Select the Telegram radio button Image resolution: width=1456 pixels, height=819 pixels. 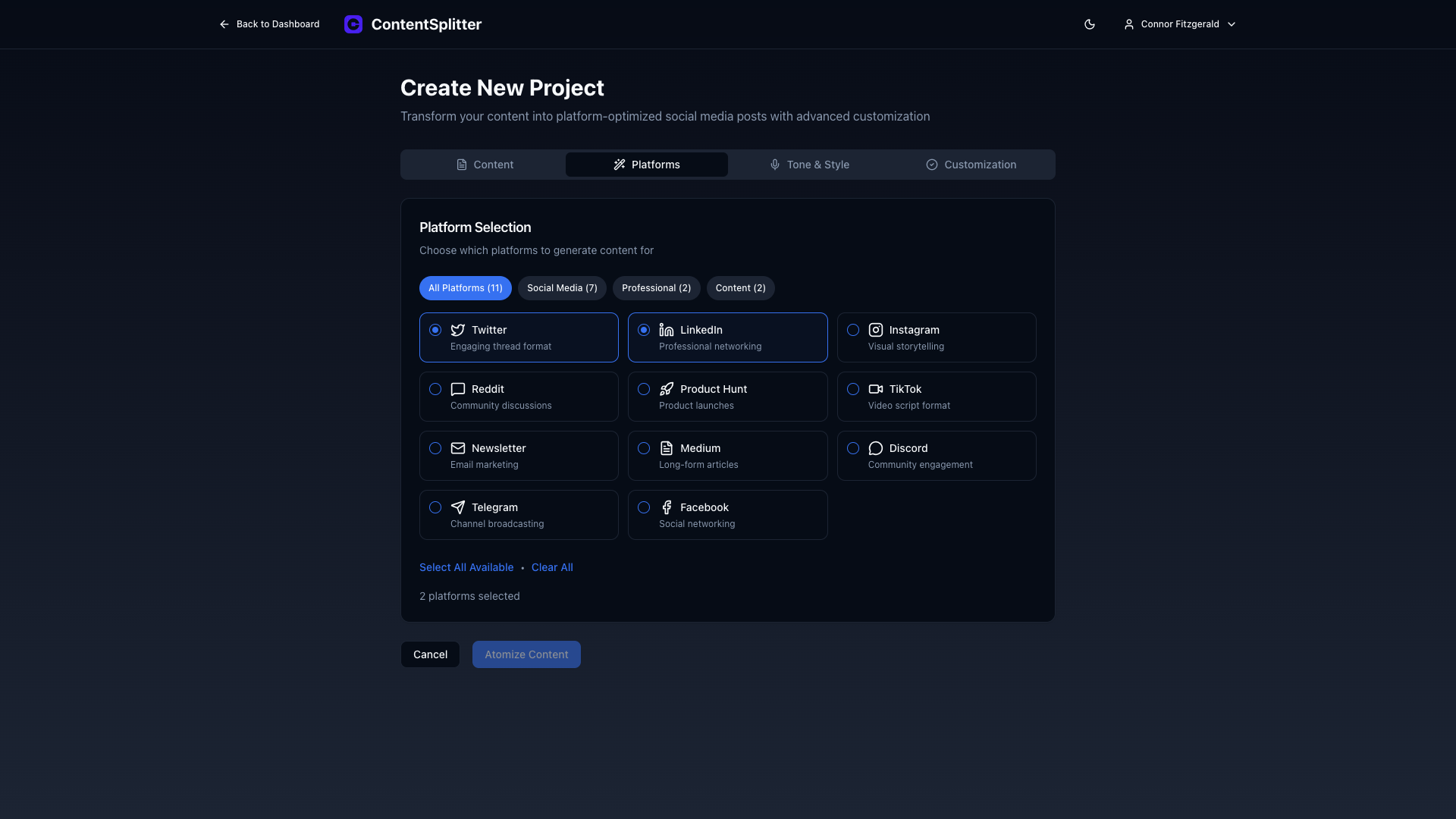click(435, 507)
